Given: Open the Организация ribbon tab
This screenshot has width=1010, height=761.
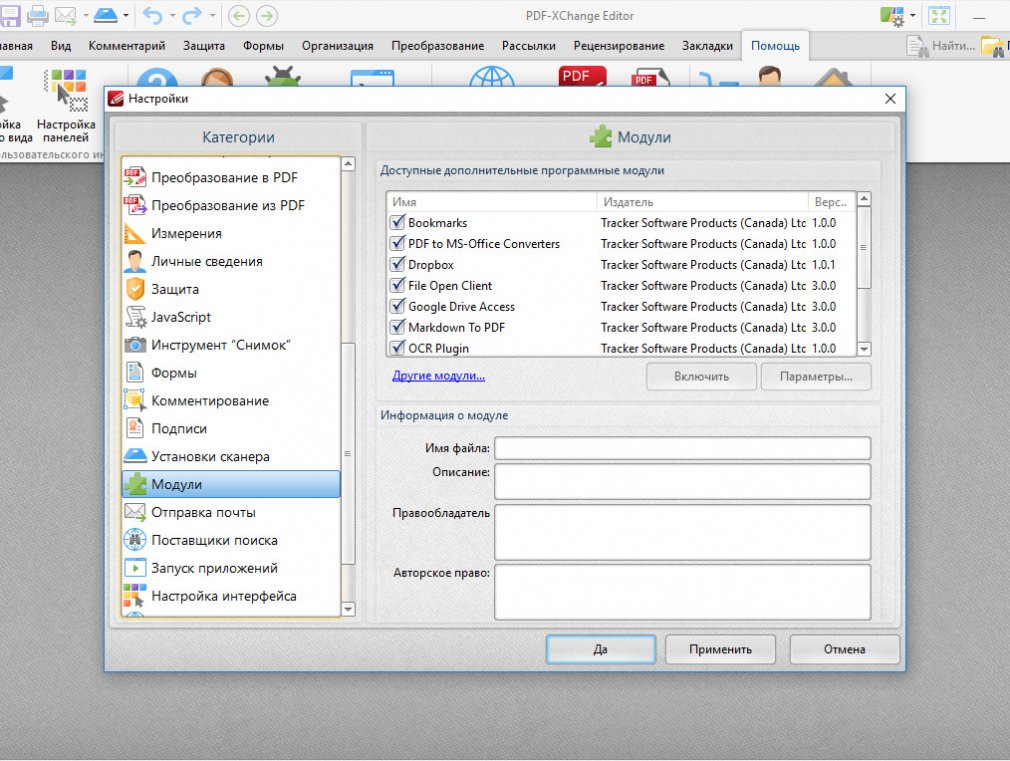Looking at the screenshot, I should [x=338, y=46].
